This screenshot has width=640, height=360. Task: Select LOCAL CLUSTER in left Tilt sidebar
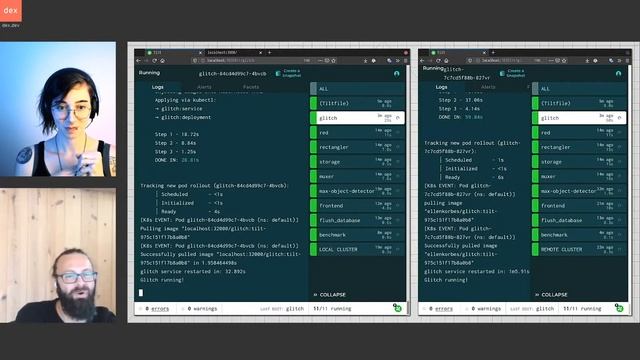[358, 249]
